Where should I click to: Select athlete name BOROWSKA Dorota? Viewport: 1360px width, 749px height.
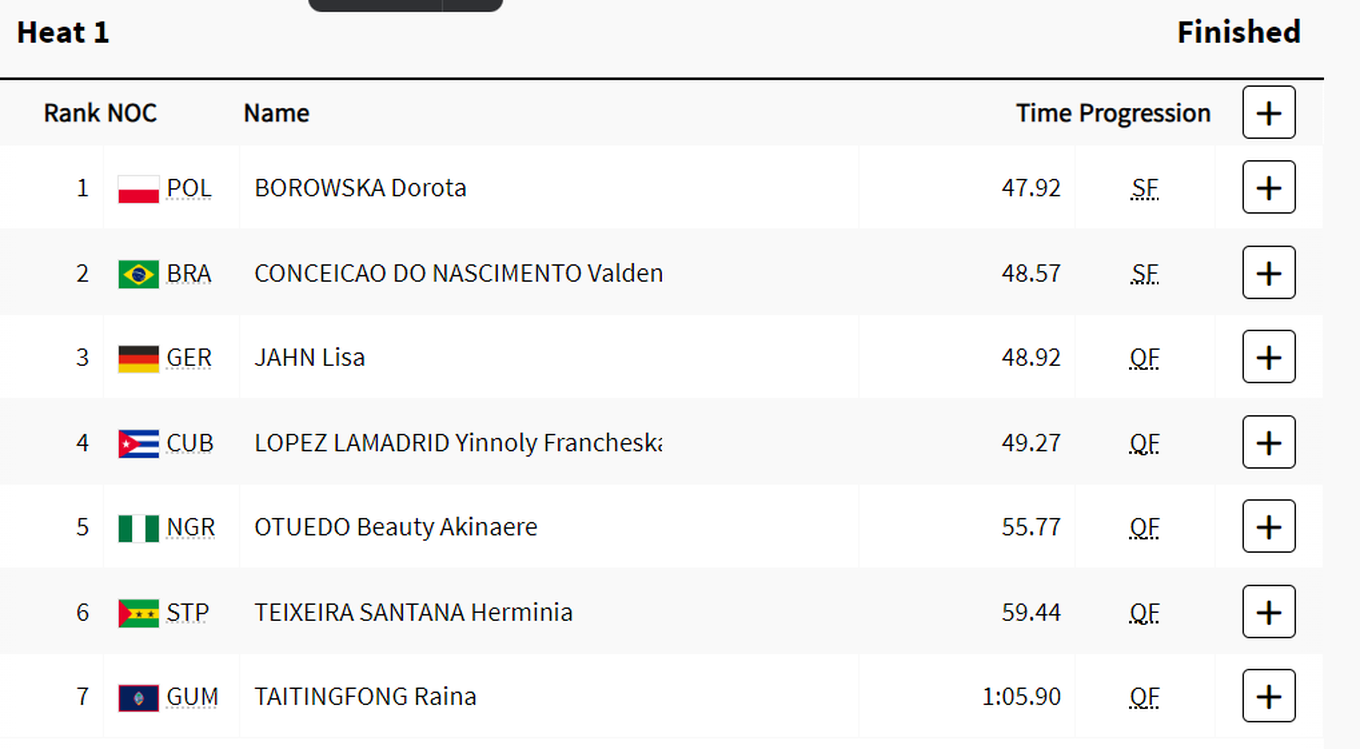(x=360, y=188)
